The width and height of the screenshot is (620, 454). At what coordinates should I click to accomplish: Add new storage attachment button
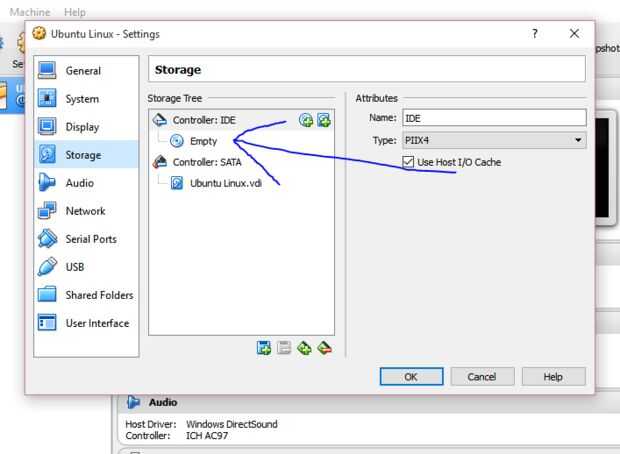pyautogui.click(x=304, y=348)
